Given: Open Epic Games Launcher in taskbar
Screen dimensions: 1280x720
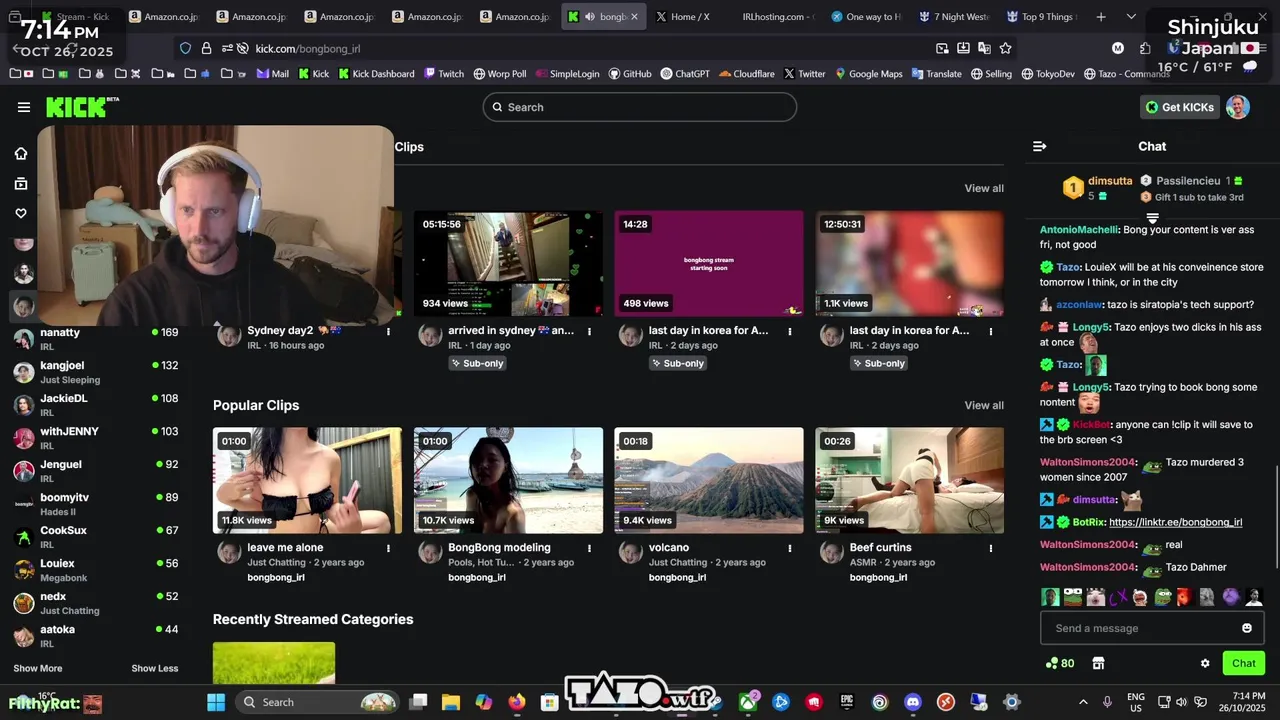Looking at the screenshot, I should coord(846,702).
